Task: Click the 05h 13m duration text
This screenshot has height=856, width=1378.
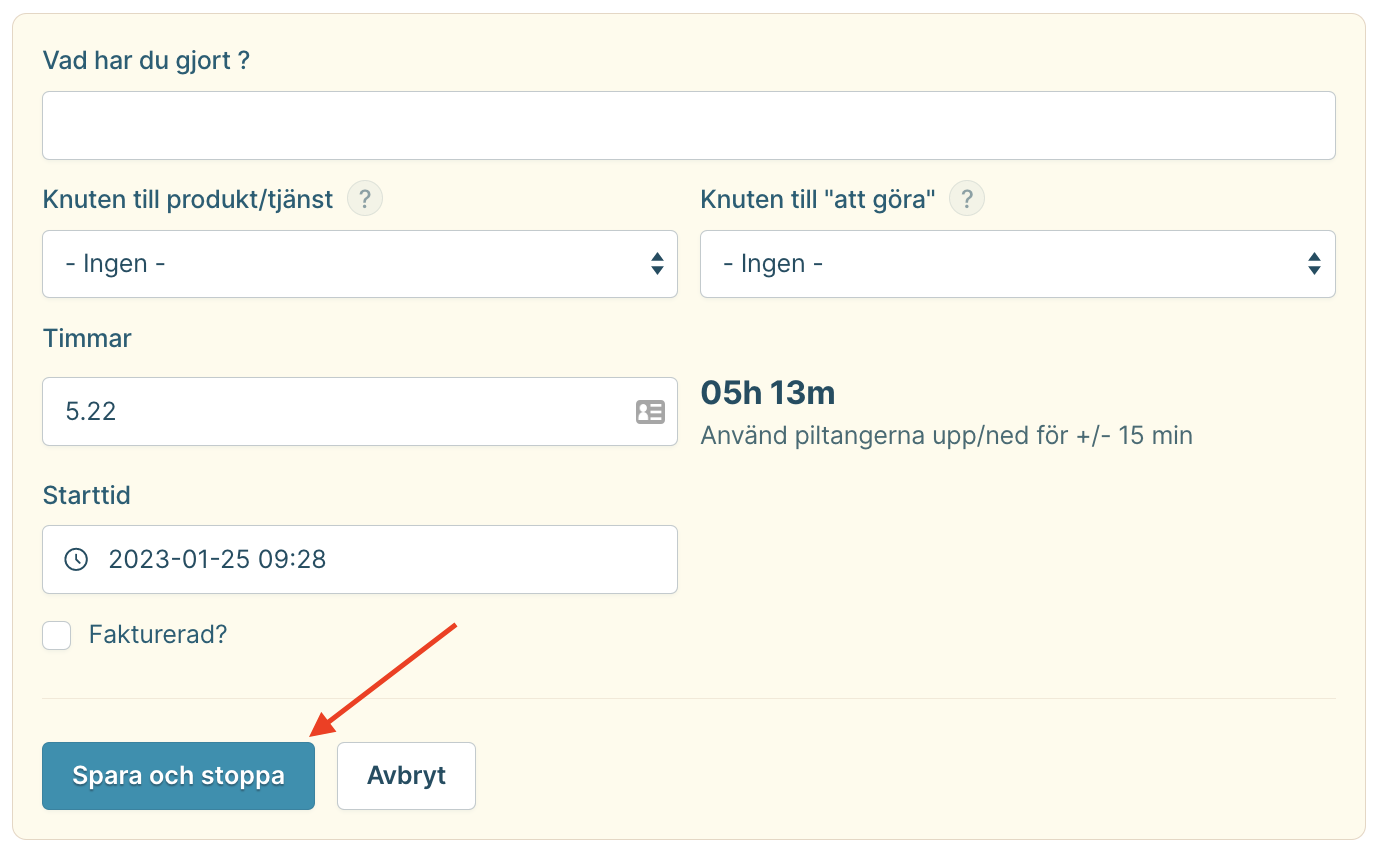Action: click(768, 393)
